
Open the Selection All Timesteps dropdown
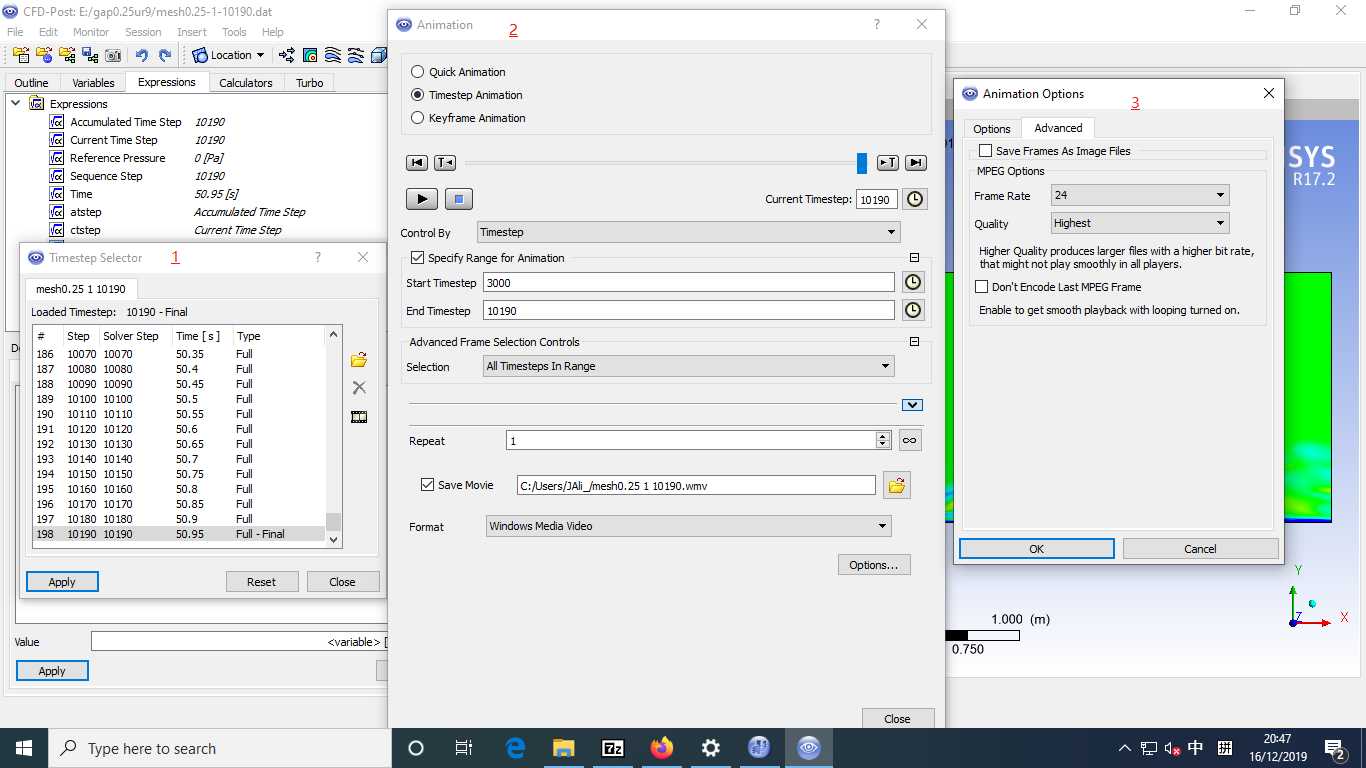689,366
